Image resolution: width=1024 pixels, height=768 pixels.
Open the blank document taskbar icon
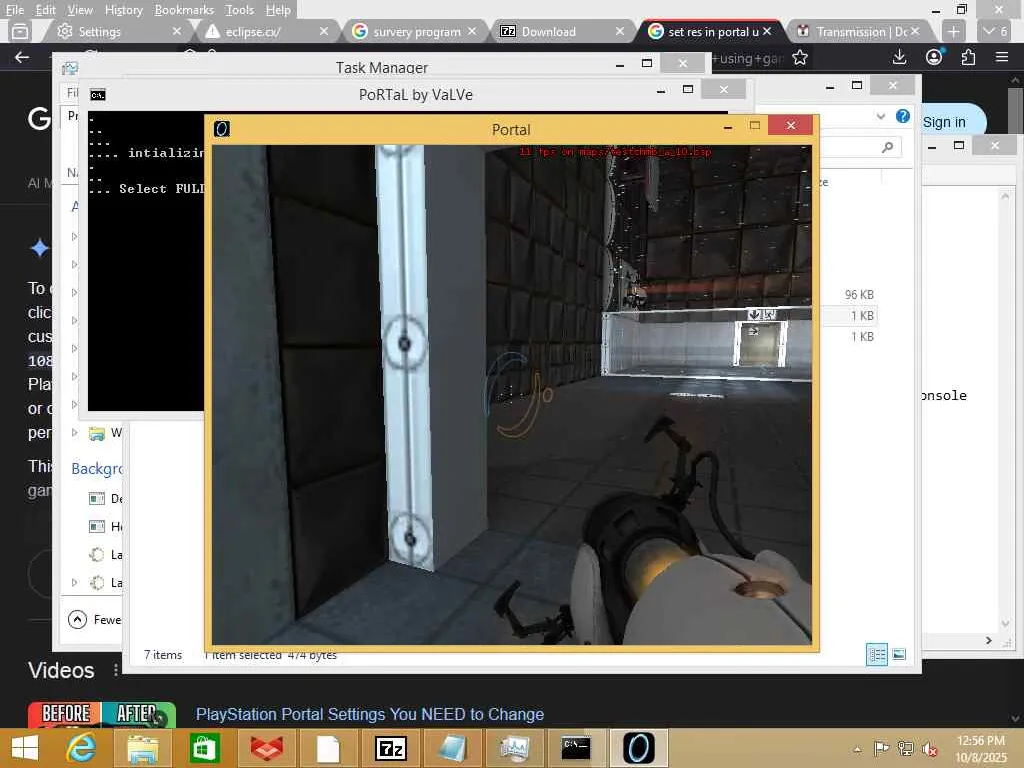point(328,748)
